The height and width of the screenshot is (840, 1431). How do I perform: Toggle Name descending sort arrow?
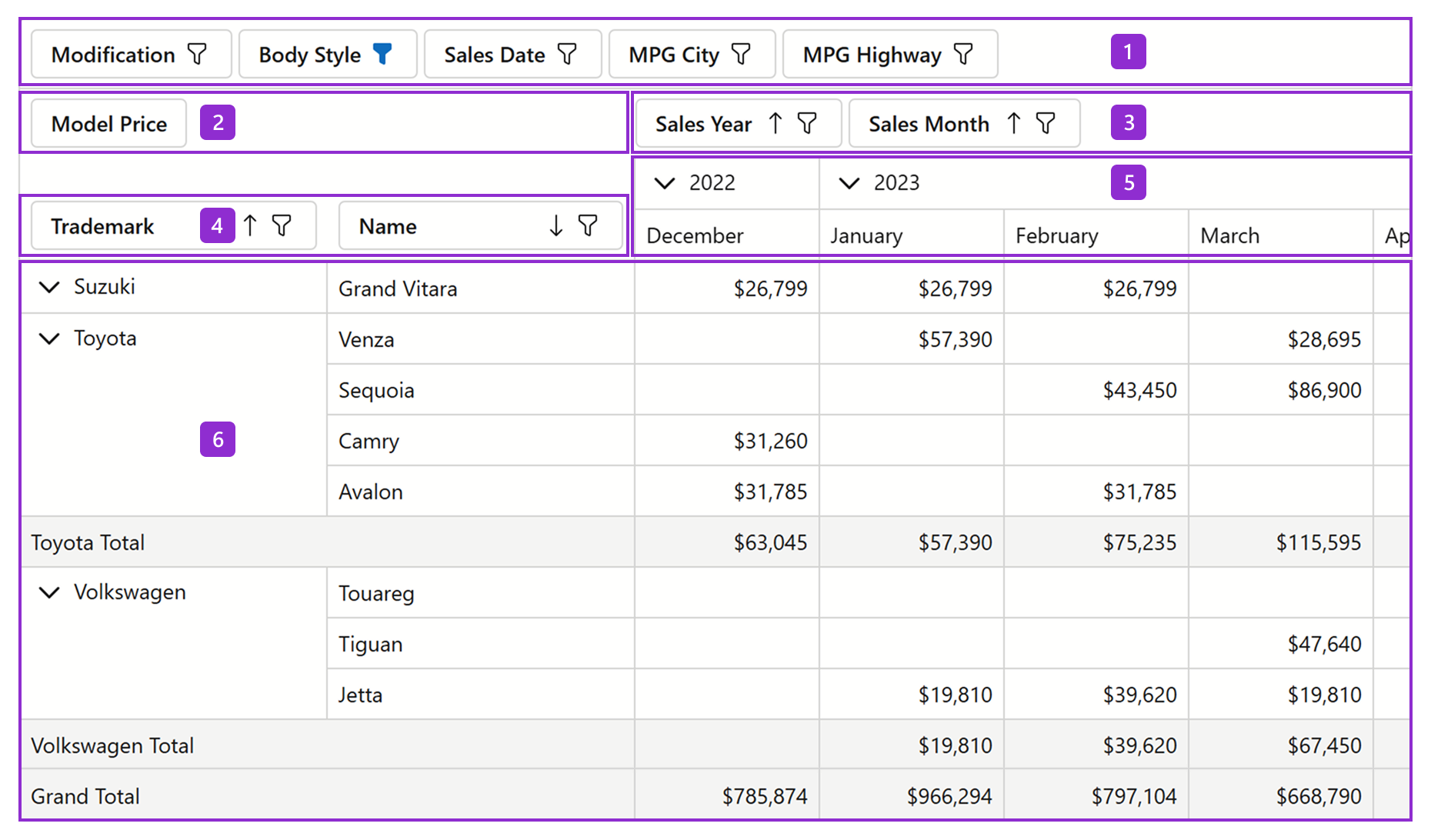[x=556, y=225]
